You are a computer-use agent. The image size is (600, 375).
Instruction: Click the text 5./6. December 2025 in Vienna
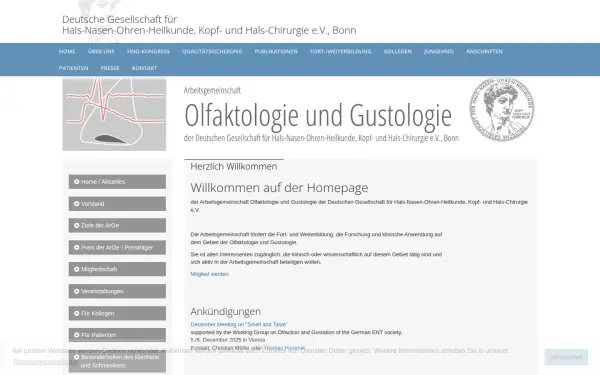[228, 340]
